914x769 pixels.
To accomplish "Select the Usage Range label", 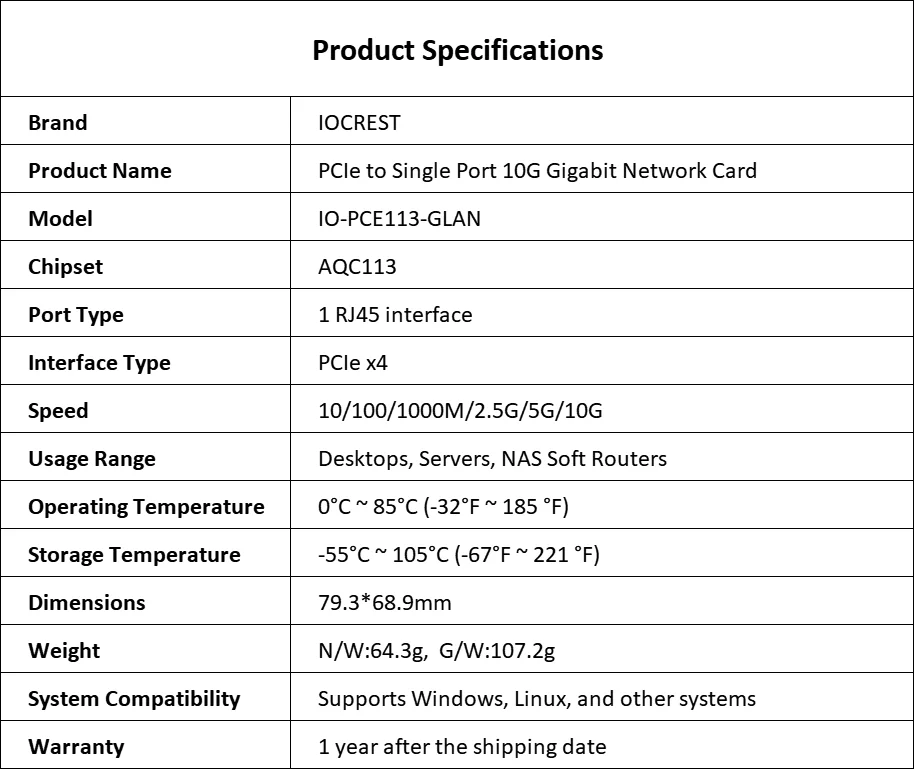I will point(92,459).
